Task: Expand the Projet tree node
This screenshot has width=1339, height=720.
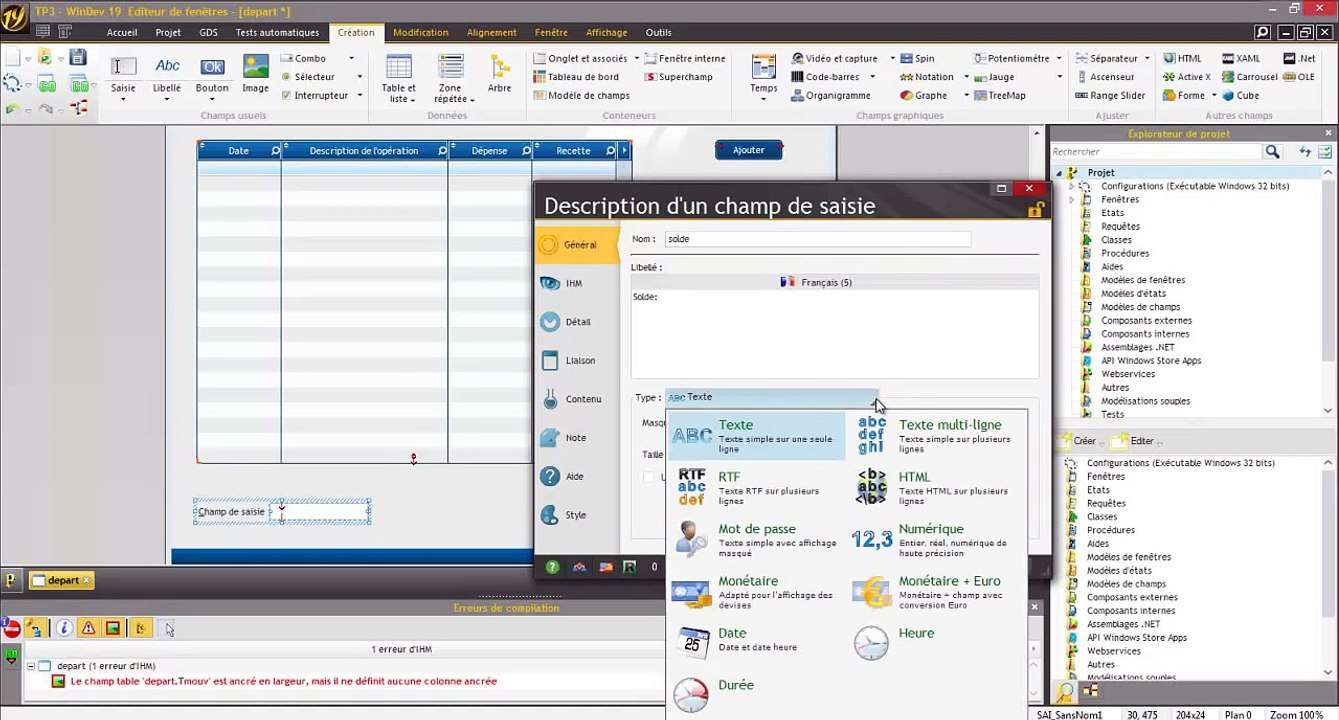Action: click(x=1059, y=173)
